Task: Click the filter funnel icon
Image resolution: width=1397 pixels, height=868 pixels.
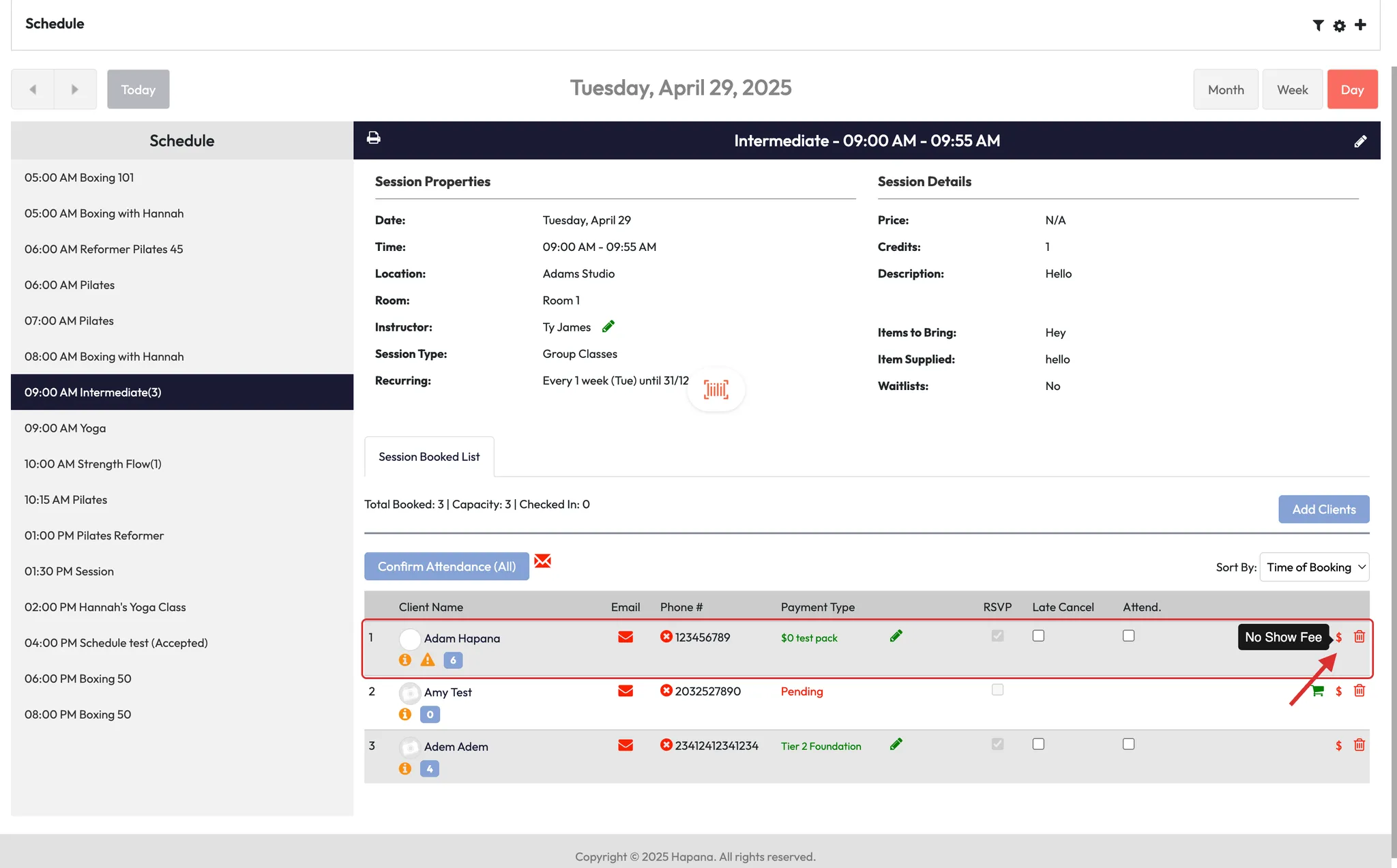Action: (x=1318, y=25)
